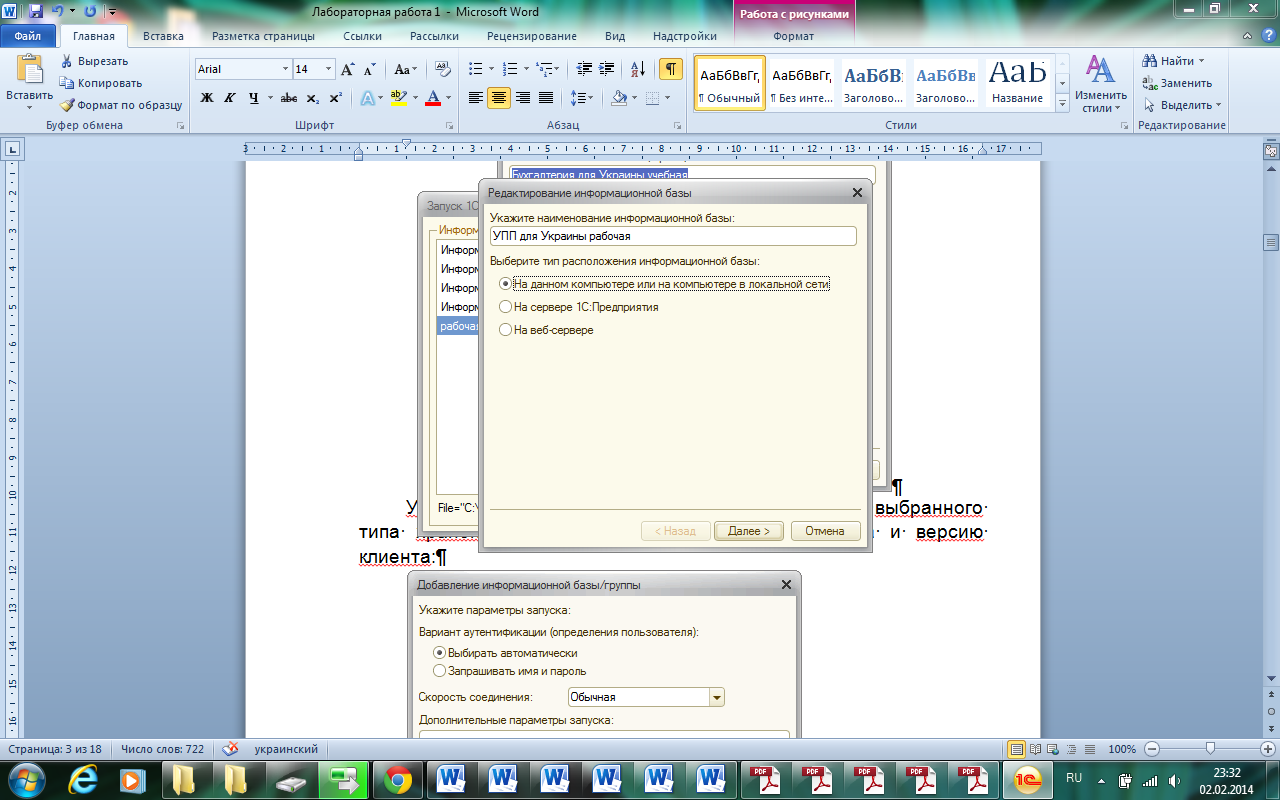This screenshot has height=800, width=1280.
Task: Select 'Запрашивать имя и пароль' radio button
Action: click(x=439, y=671)
